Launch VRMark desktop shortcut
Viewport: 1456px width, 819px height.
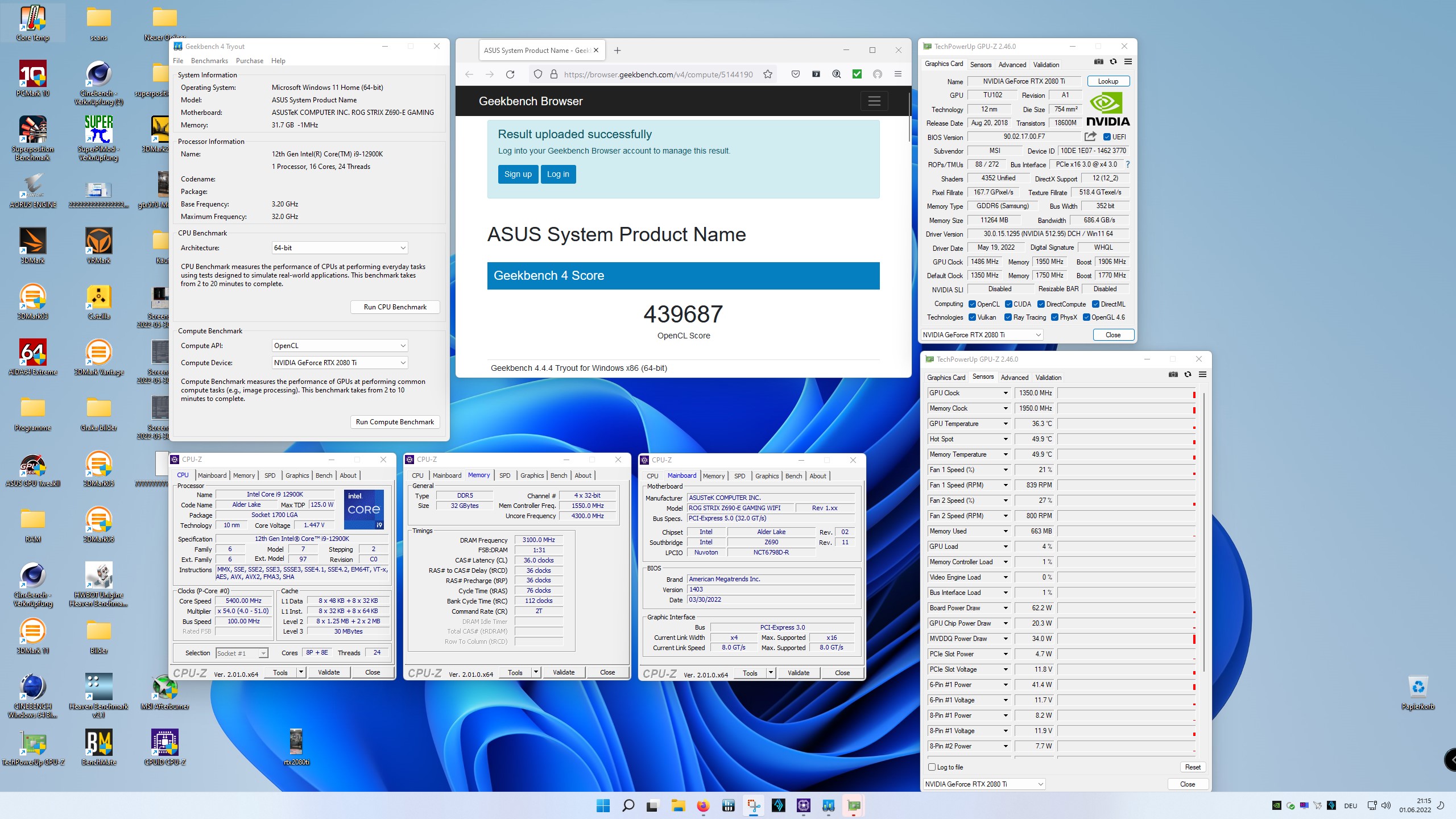(x=99, y=246)
